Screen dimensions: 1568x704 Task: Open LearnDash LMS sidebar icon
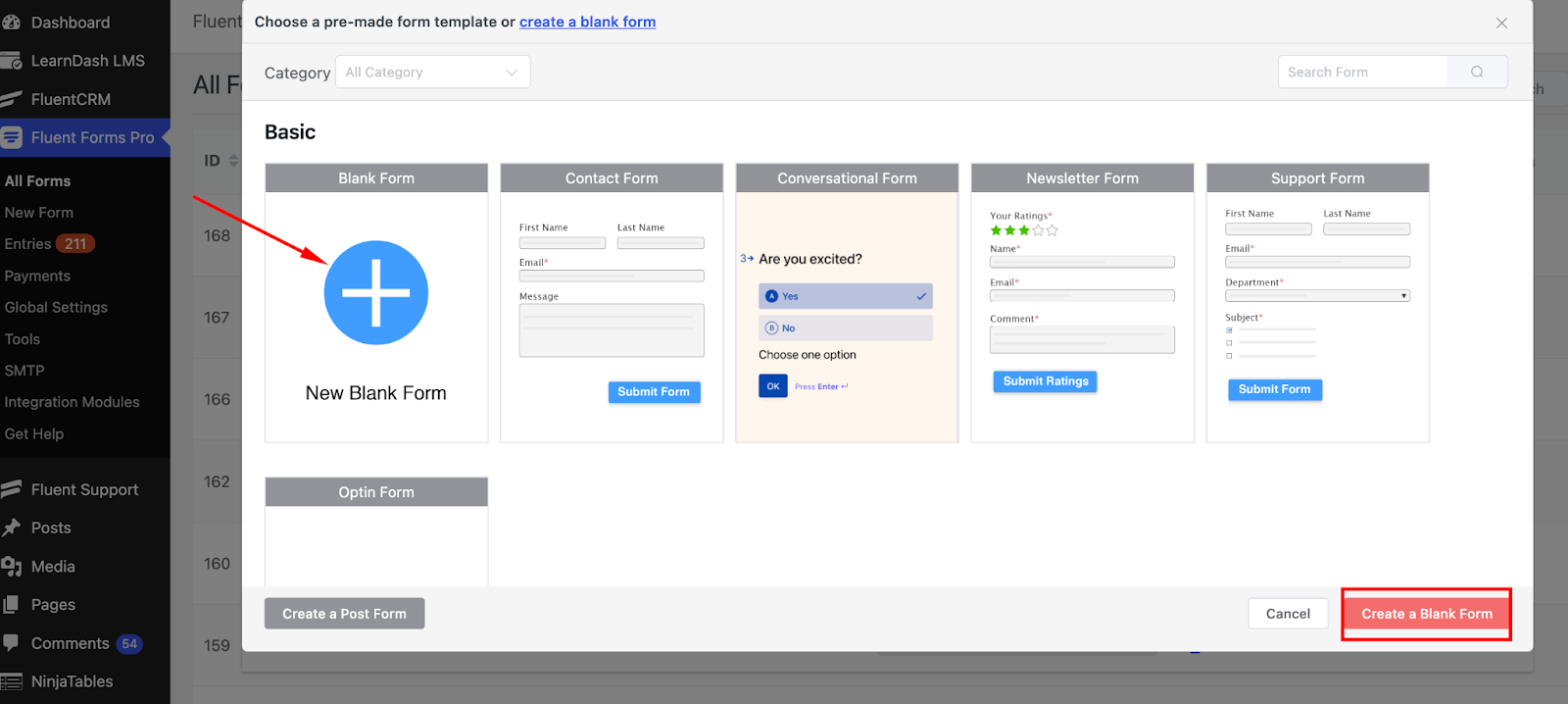click(x=11, y=61)
